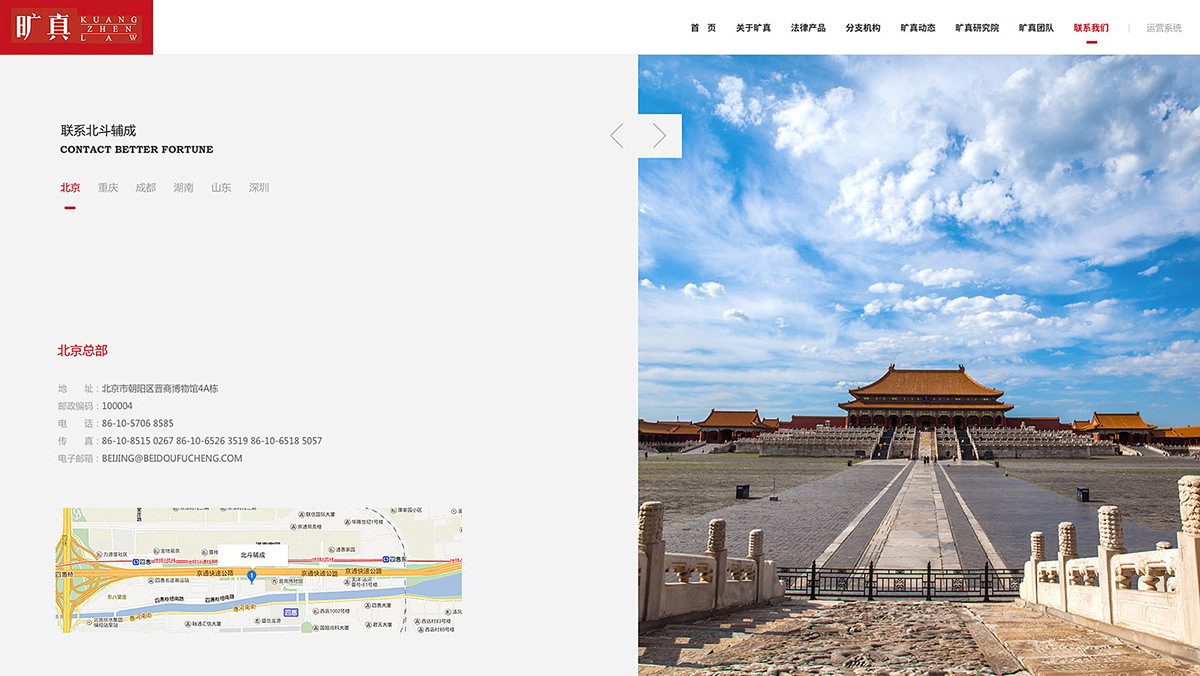Open the 首页 home menu item
Screen dimensions: 1200x676
point(703,28)
